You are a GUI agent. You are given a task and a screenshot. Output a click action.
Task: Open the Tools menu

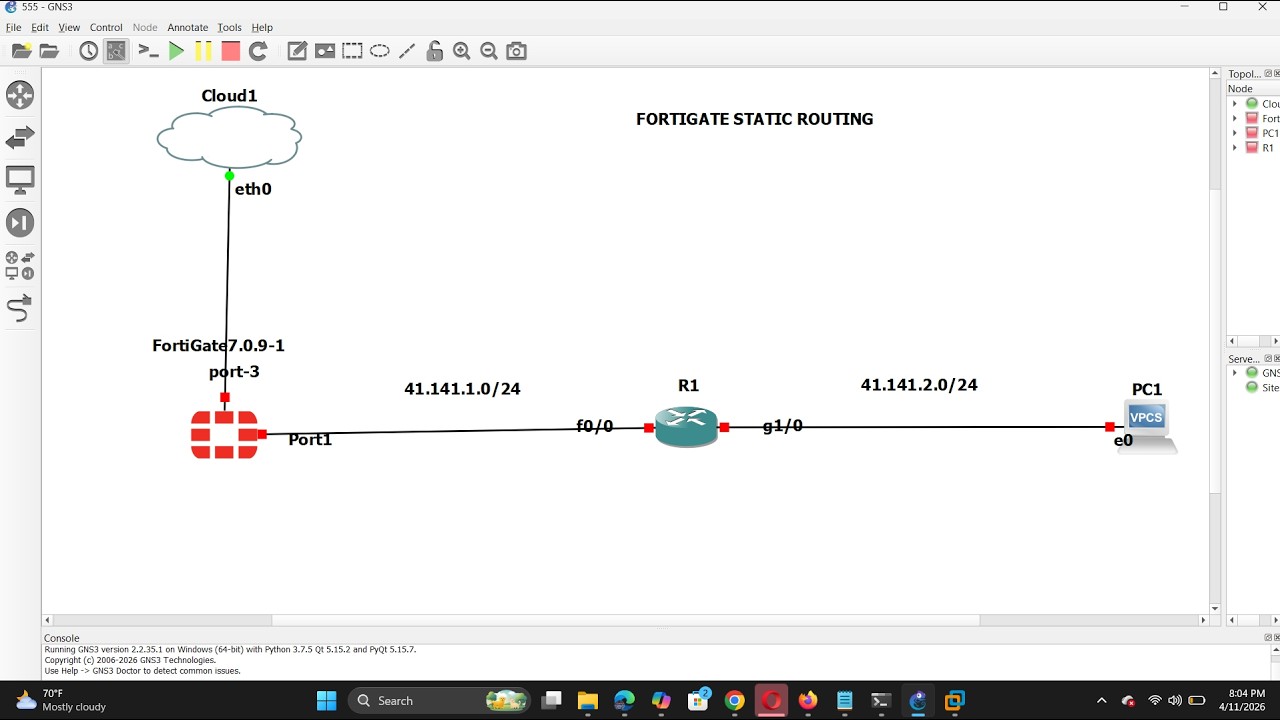click(229, 27)
